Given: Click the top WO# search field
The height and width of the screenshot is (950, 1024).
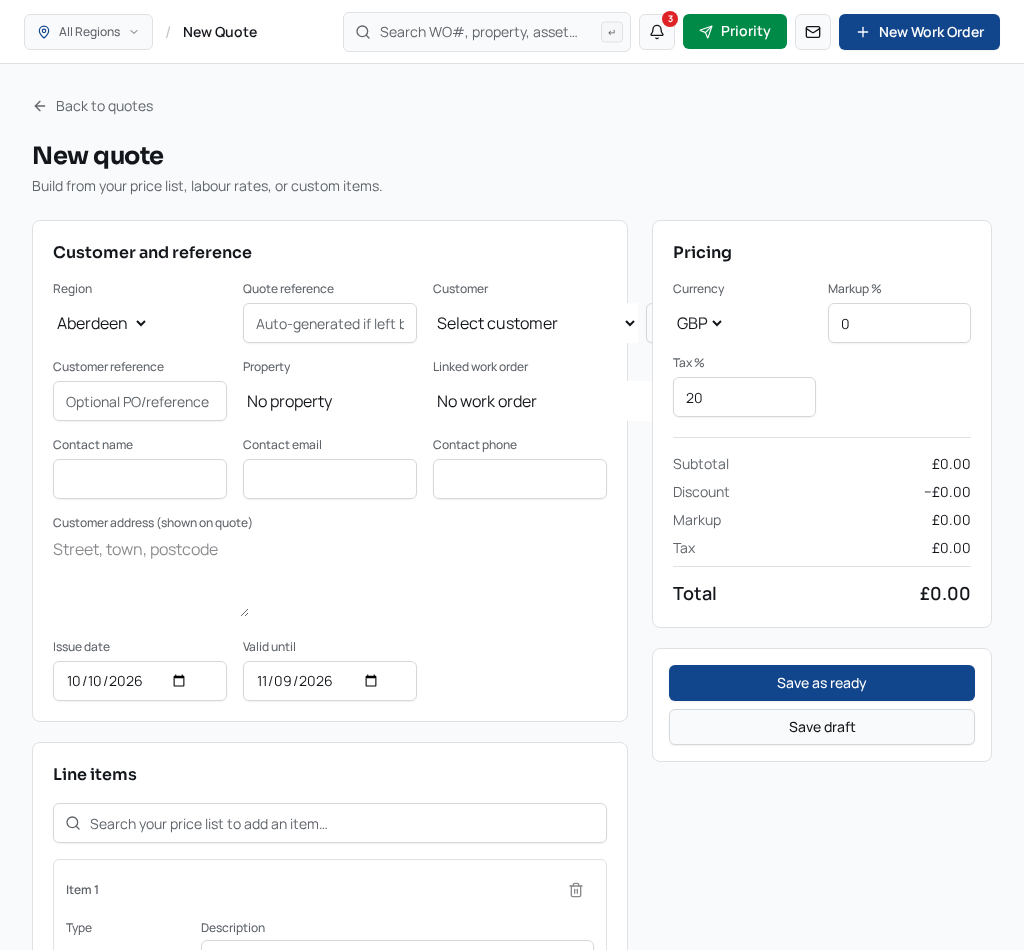Looking at the screenshot, I should (x=487, y=32).
